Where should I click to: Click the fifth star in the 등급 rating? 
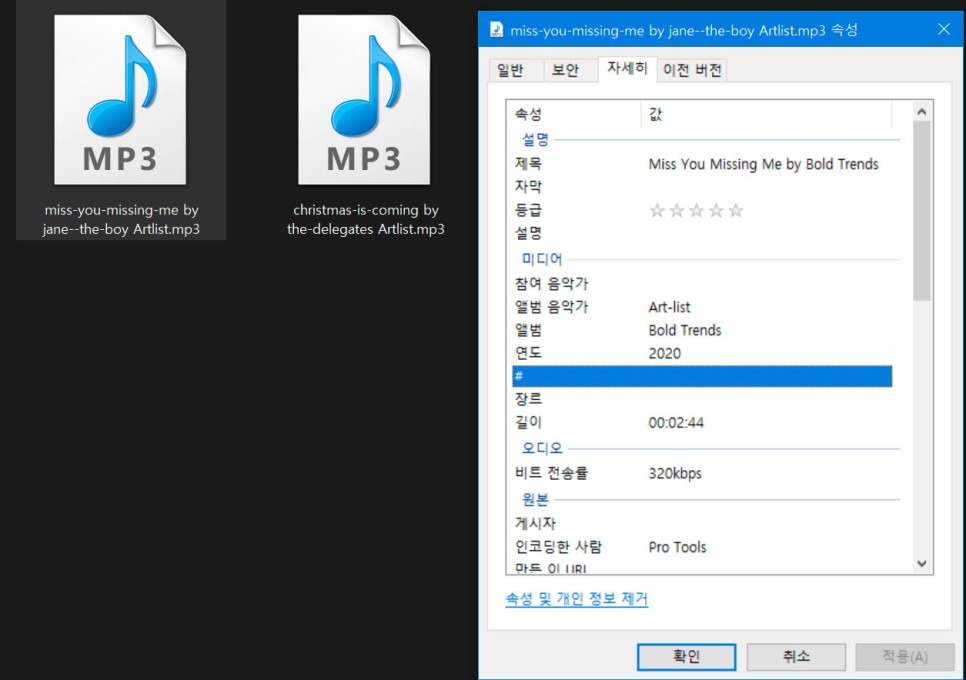[736, 210]
